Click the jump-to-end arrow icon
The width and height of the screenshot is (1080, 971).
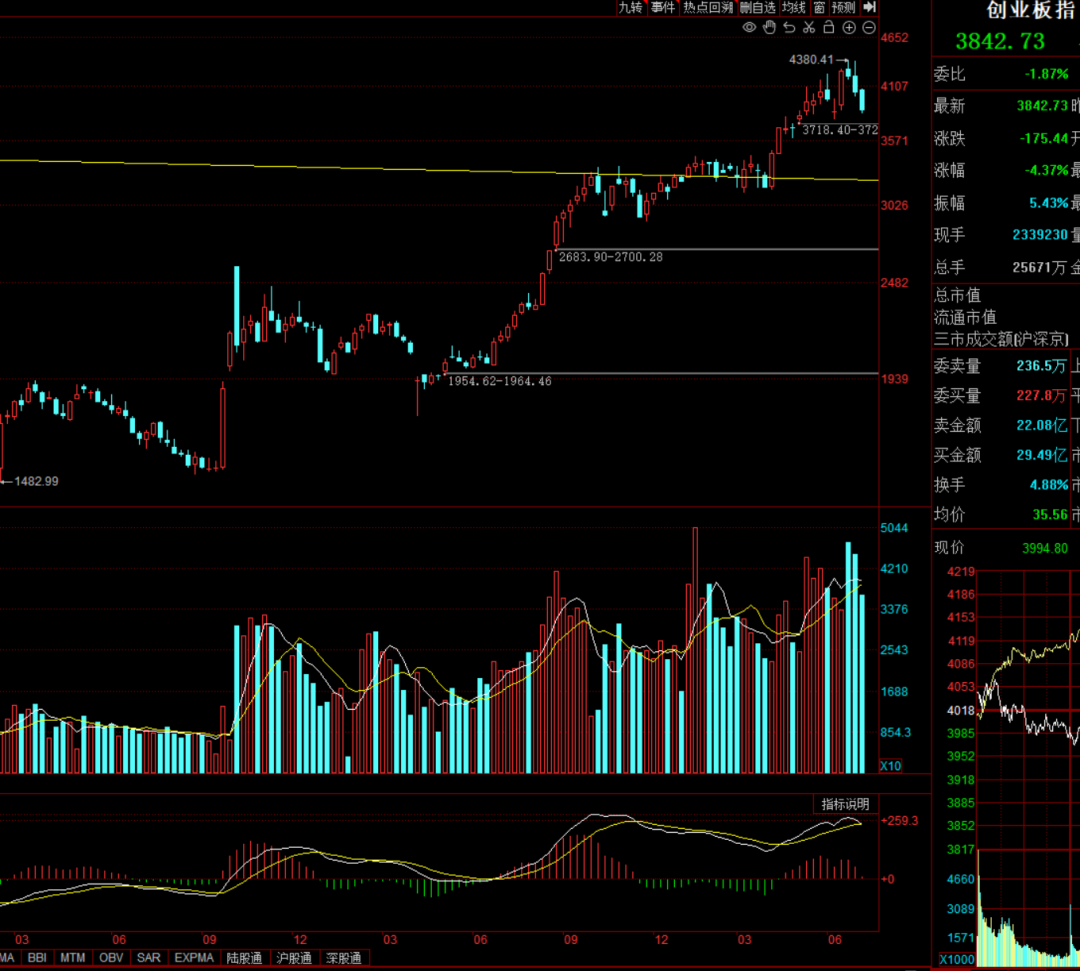[870, 7]
